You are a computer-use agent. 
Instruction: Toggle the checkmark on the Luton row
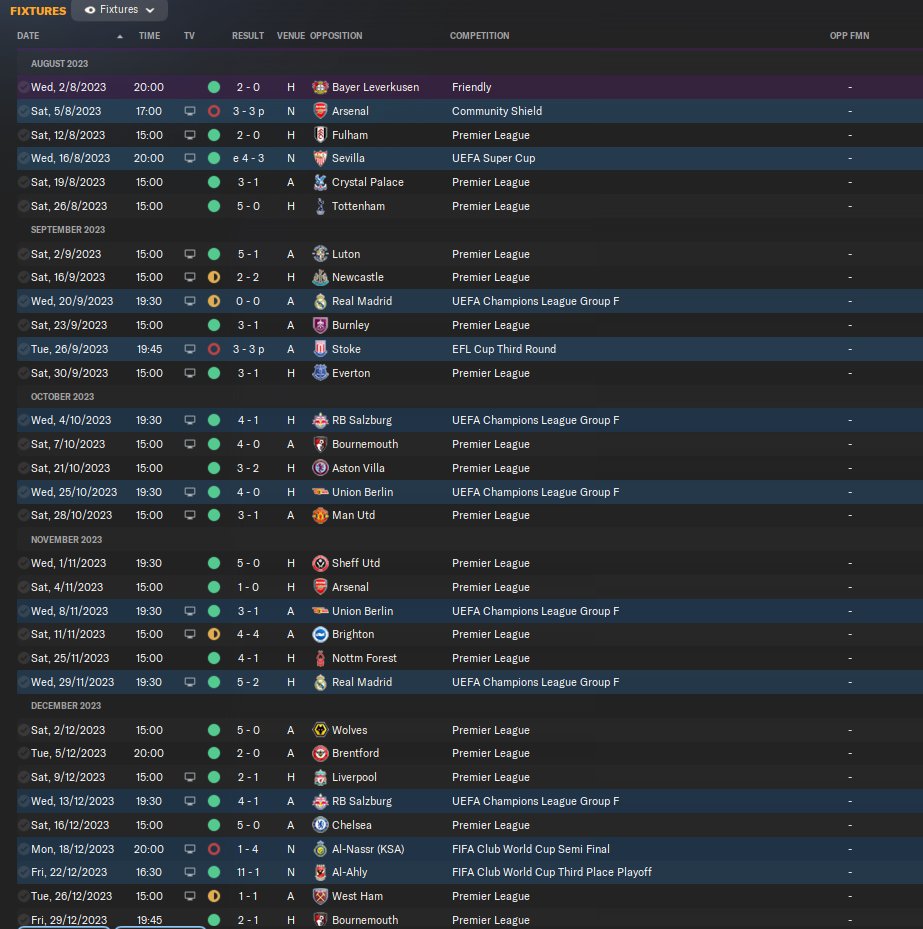[23, 254]
